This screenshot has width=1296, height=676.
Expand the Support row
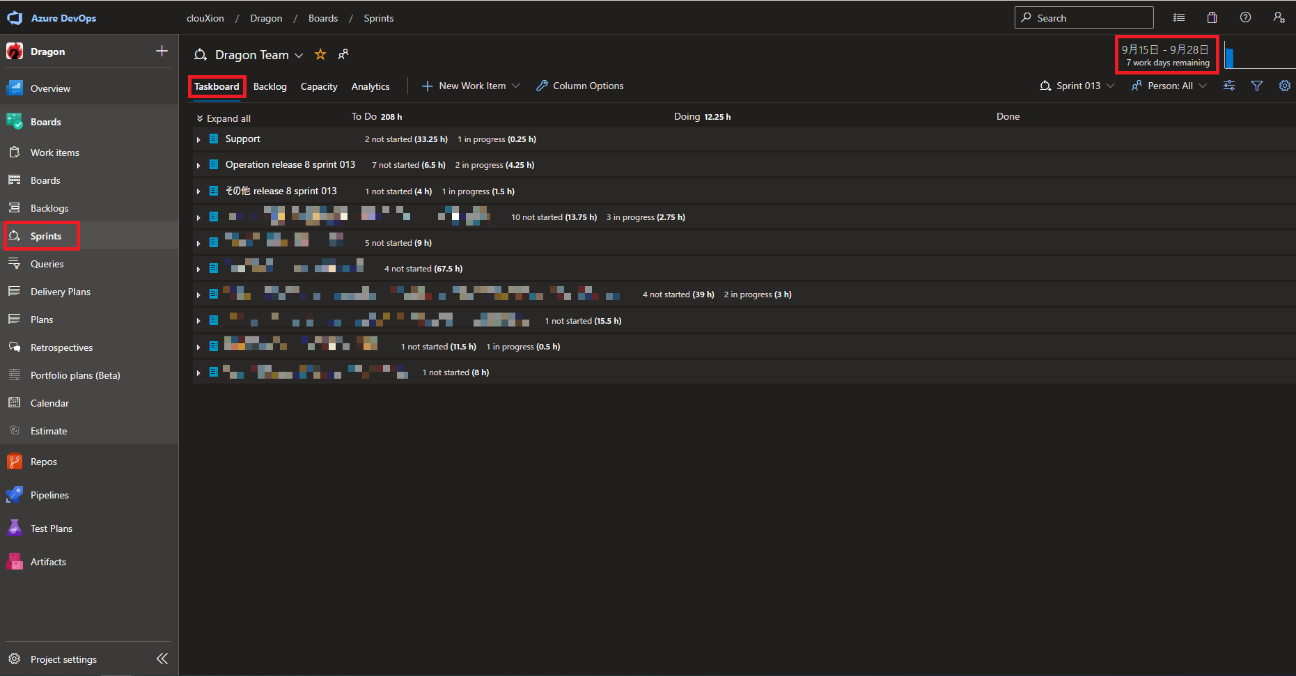tap(199, 139)
